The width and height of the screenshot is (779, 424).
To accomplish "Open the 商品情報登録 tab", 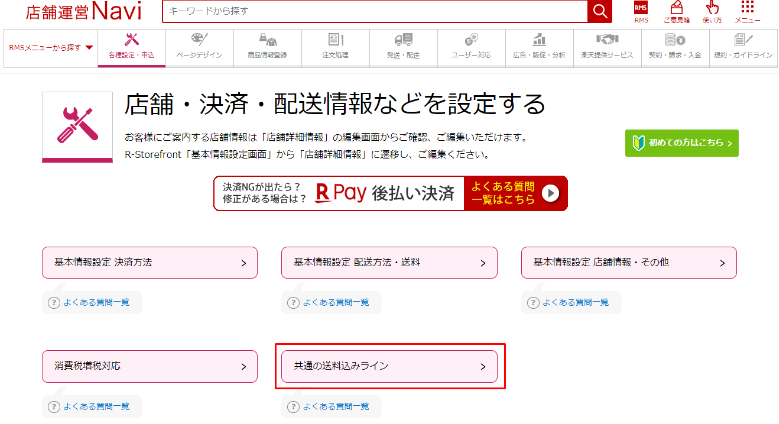I will (x=267, y=48).
